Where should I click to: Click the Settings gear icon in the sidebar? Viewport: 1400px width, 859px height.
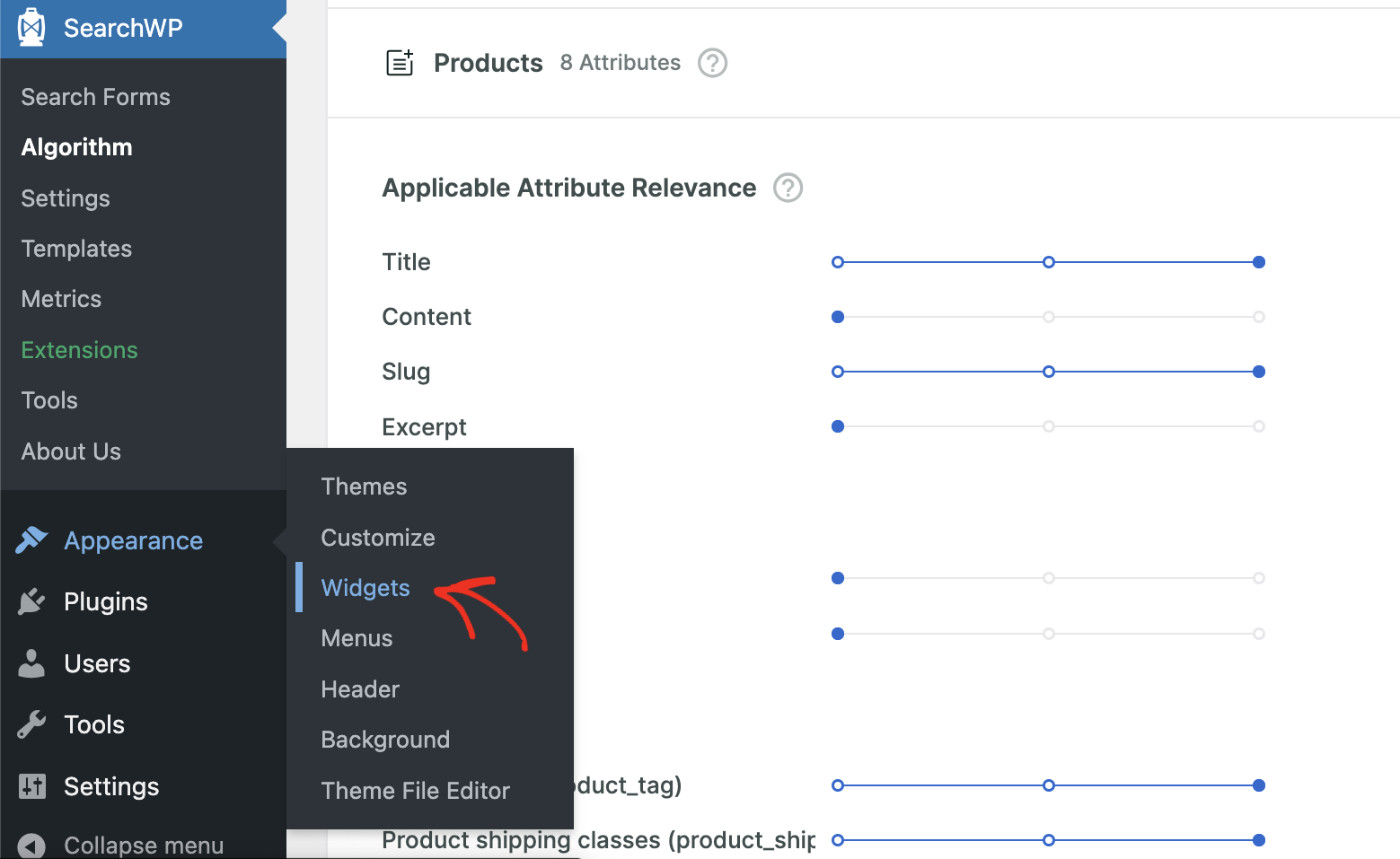32,786
